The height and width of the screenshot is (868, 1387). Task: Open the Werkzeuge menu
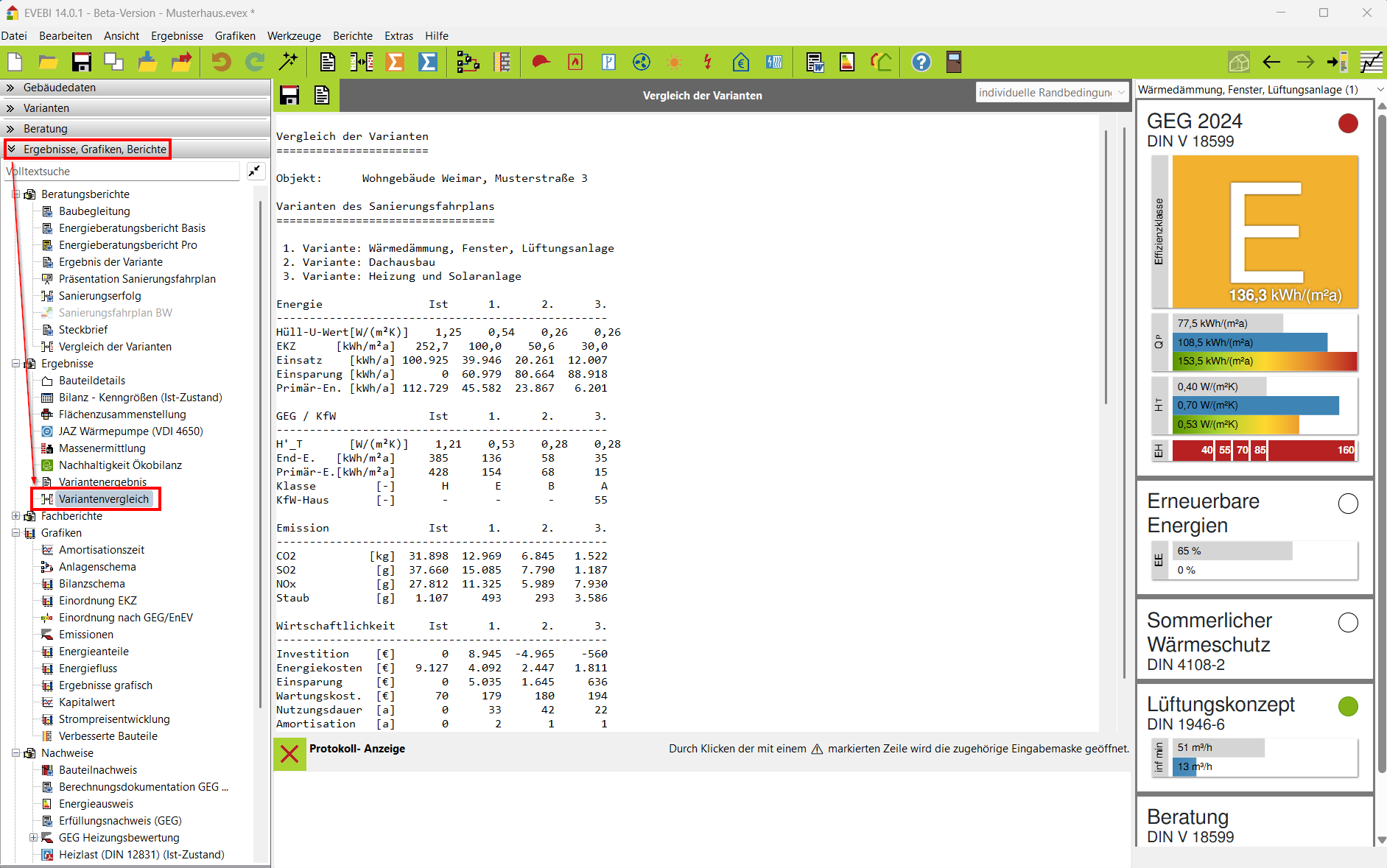pos(294,36)
